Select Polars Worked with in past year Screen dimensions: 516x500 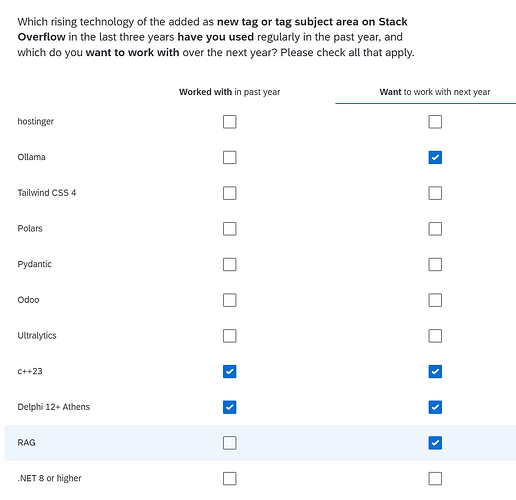tap(229, 229)
